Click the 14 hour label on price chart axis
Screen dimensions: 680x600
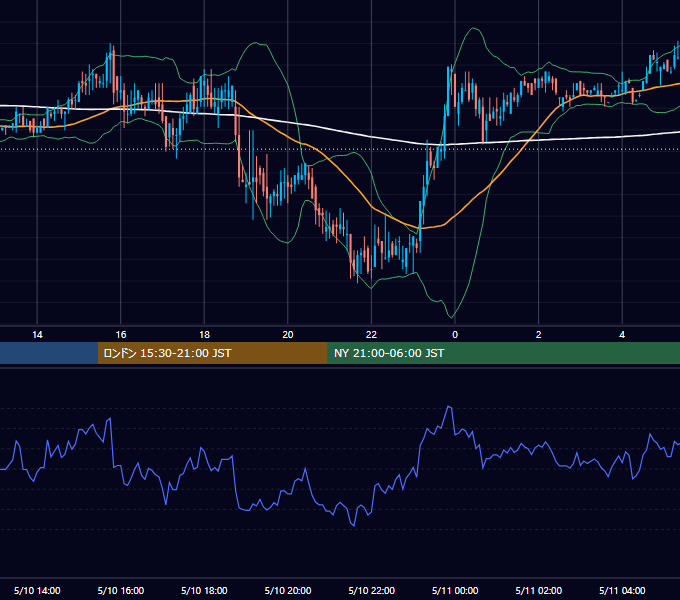37,335
